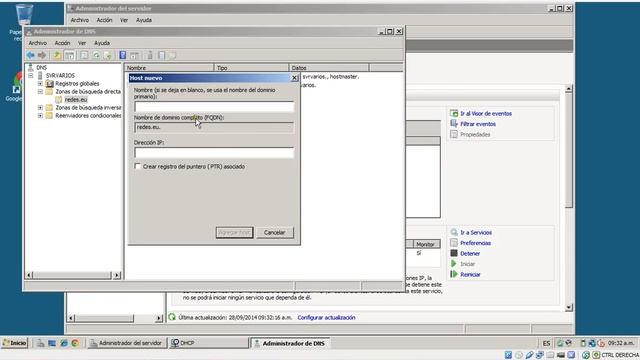Viewport: 640px width, 360px height.
Task: Click the Dirección IP input field
Action: [214, 153]
